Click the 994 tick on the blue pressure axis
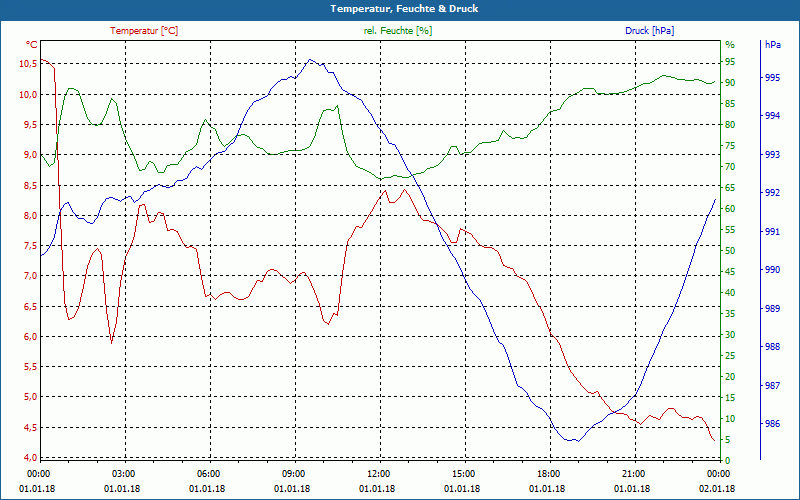Image resolution: width=800 pixels, height=500 pixels. (772, 116)
